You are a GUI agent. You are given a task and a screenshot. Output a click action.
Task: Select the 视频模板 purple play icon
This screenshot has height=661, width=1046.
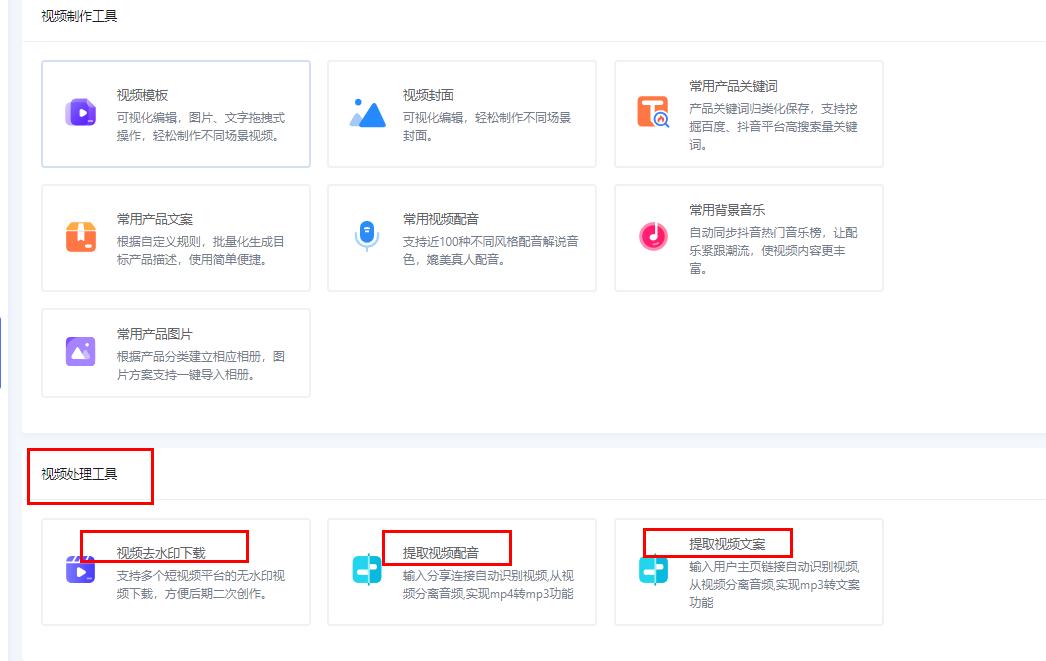(80, 110)
